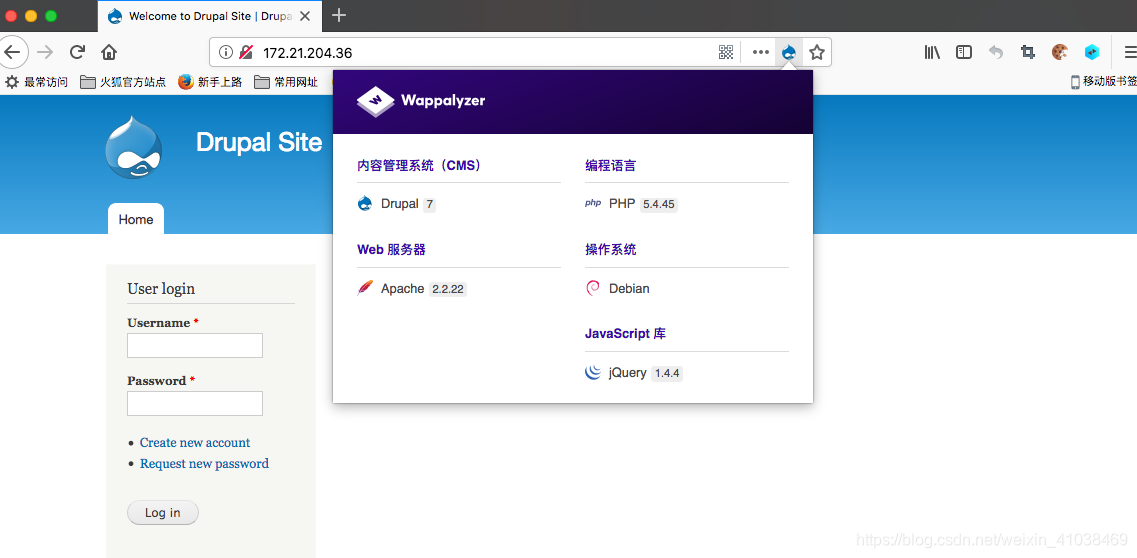Toggle the Wappalyzer Drupal icon in address bar
The height and width of the screenshot is (558, 1137).
[789, 52]
